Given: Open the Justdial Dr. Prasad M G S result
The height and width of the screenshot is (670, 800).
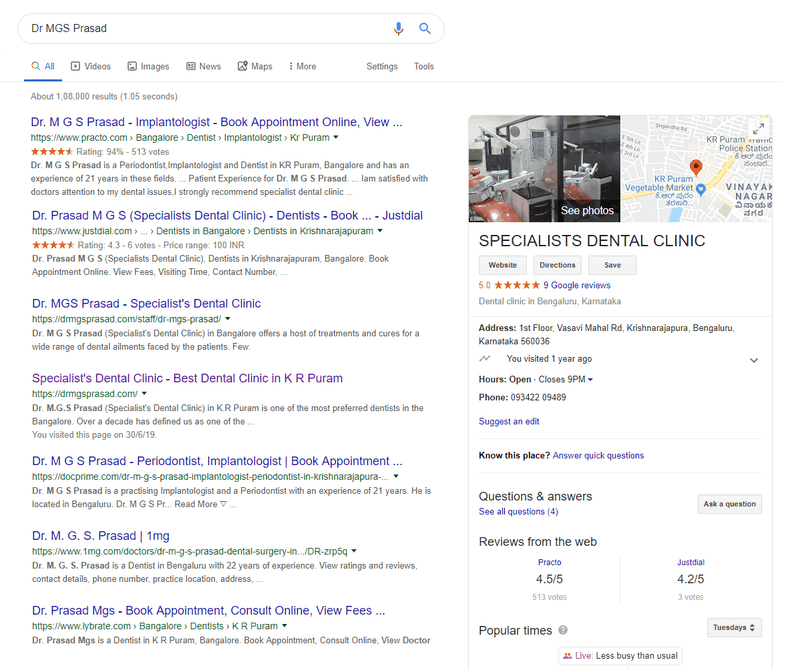Looking at the screenshot, I should coord(227,215).
